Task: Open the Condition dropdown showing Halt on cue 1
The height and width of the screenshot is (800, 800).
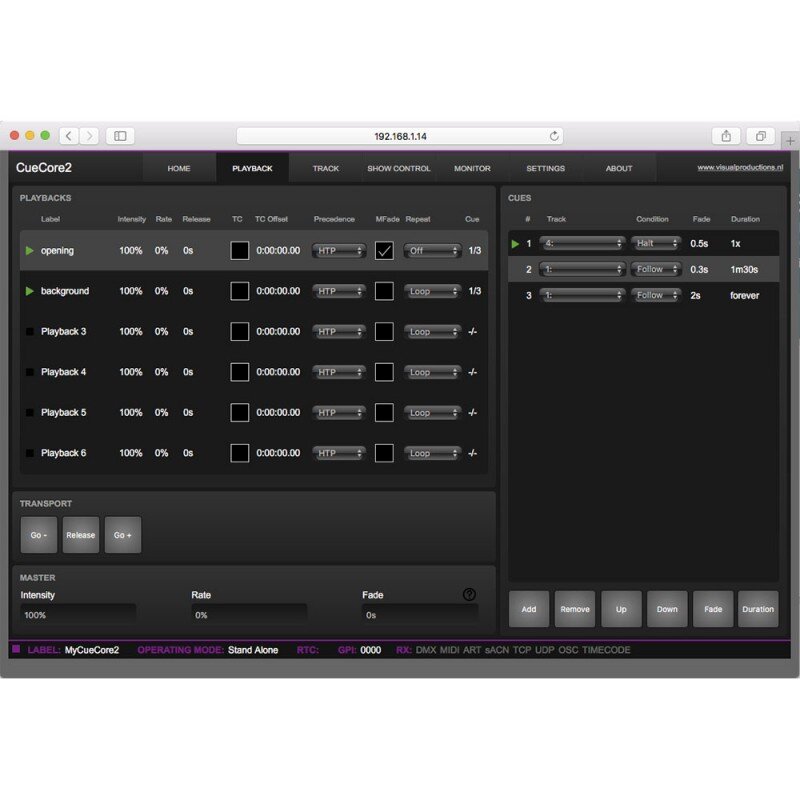Action: pos(656,243)
